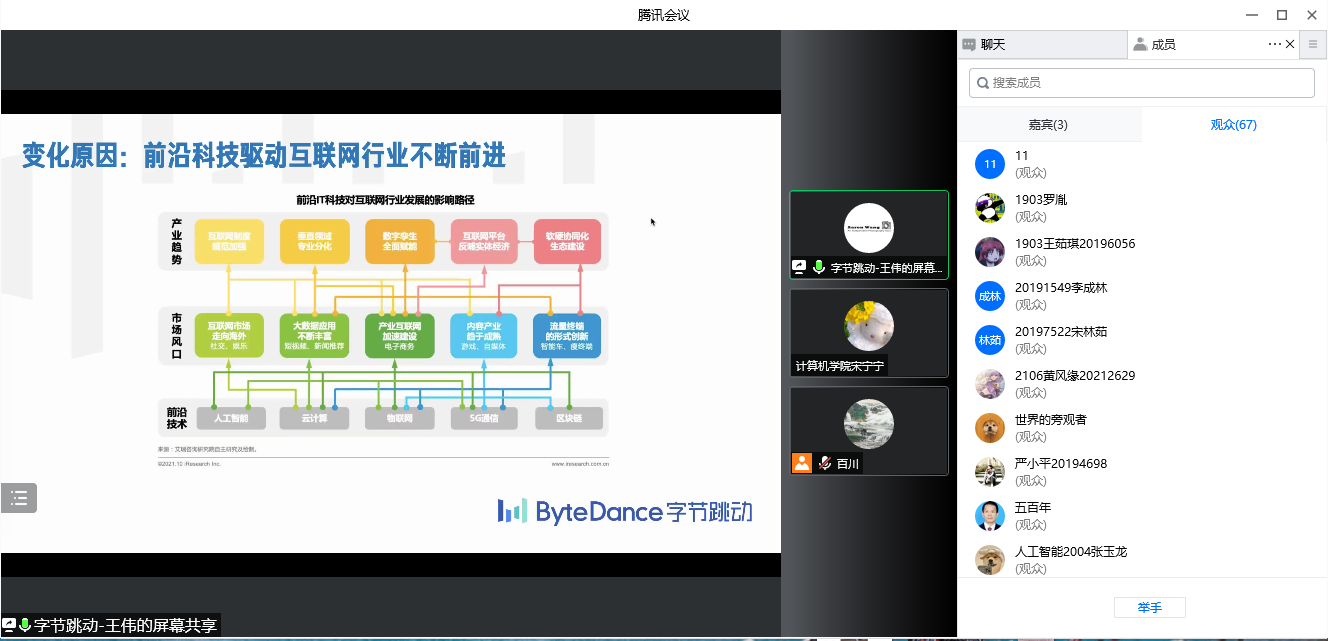Click the list icon at slide's bottom-left
The image size is (1328, 641).
[19, 498]
